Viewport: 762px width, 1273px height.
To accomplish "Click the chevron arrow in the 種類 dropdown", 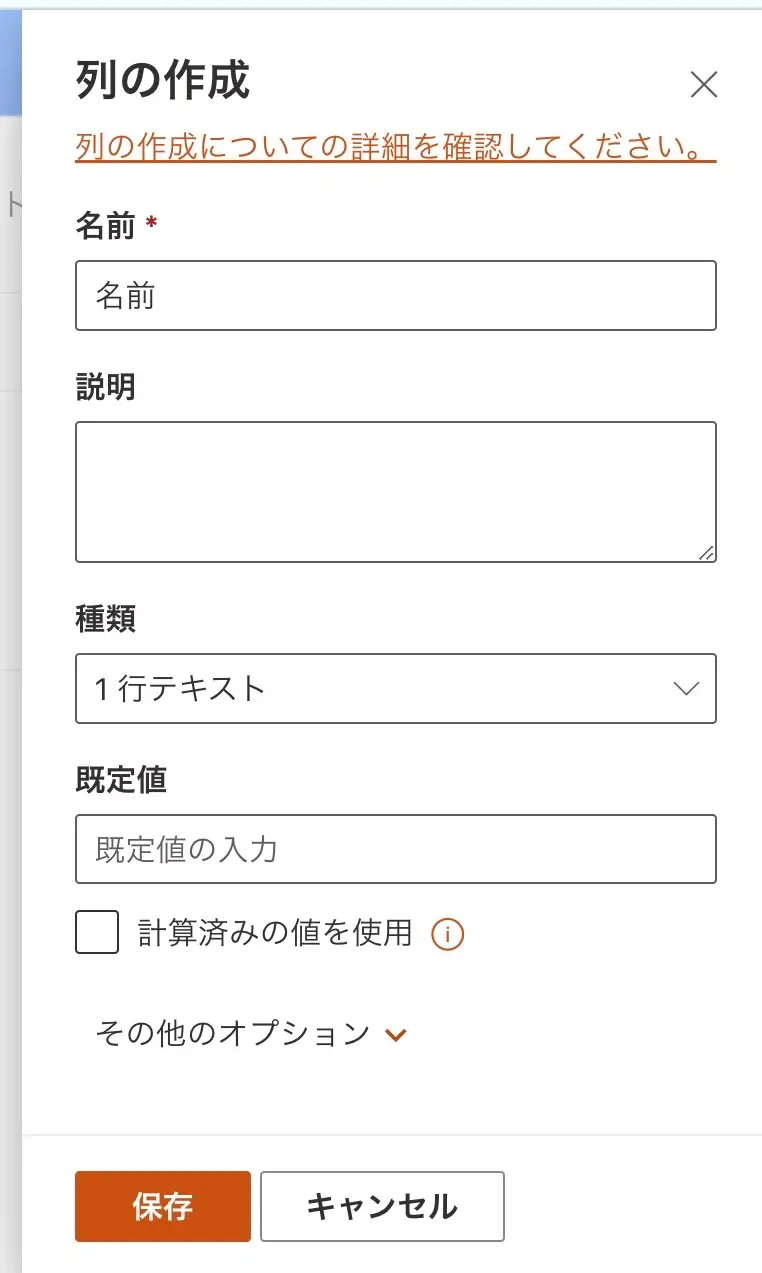I will pyautogui.click(x=685, y=688).
